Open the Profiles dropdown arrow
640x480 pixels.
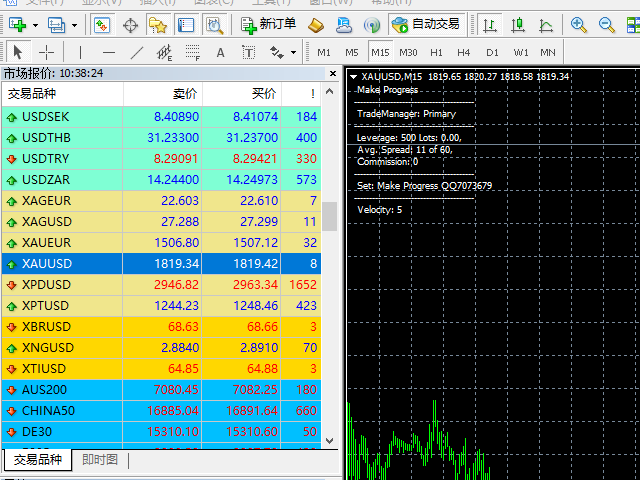[x=74, y=25]
